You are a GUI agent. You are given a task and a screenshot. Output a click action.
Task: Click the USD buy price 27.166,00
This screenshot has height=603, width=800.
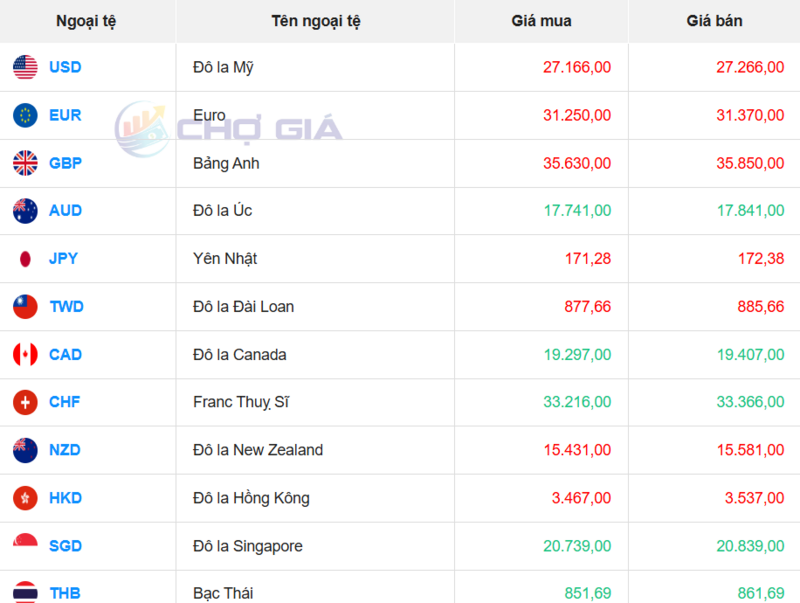click(x=577, y=67)
